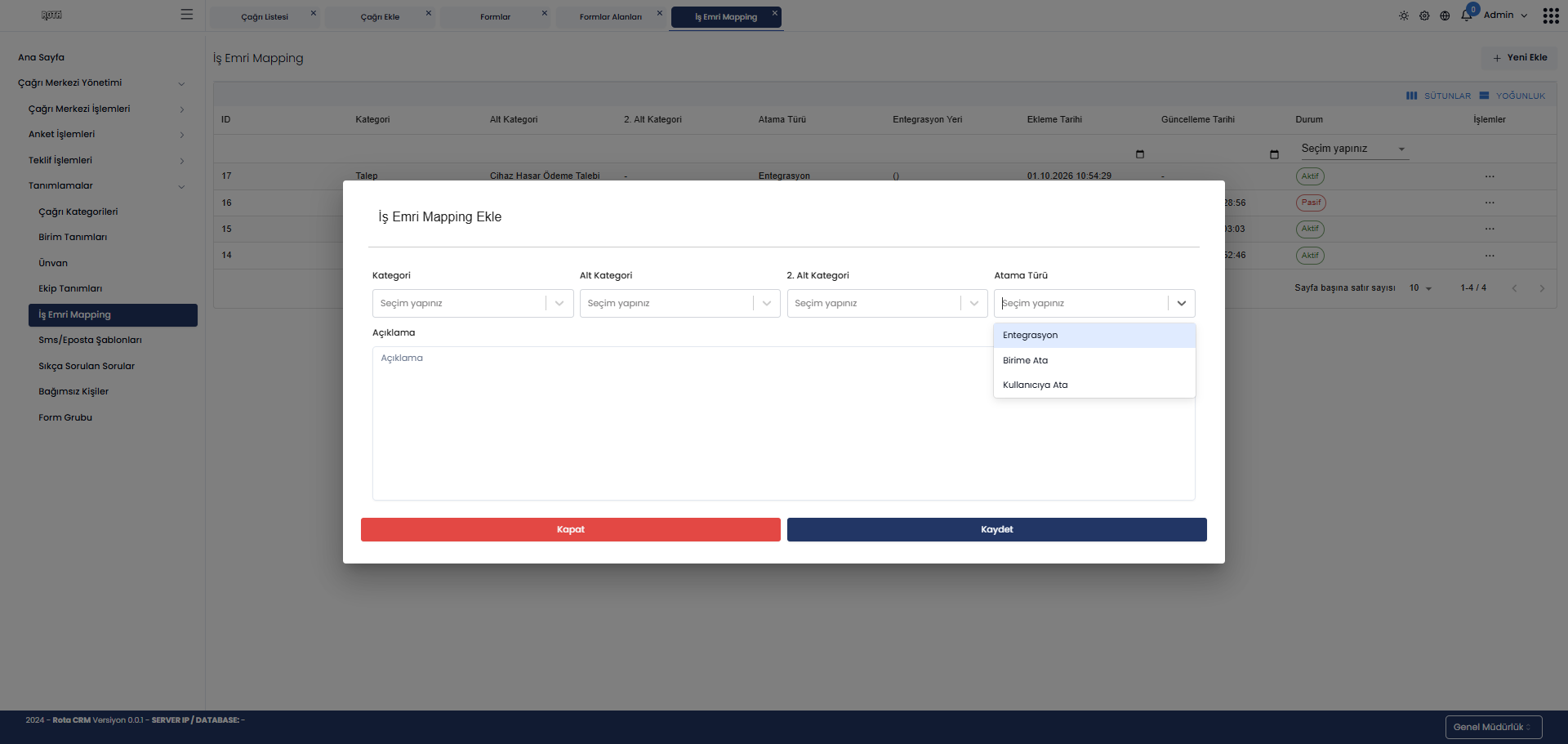The width and height of the screenshot is (1568, 744).
Task: Open actions menu for row 14
Action: point(1490,256)
